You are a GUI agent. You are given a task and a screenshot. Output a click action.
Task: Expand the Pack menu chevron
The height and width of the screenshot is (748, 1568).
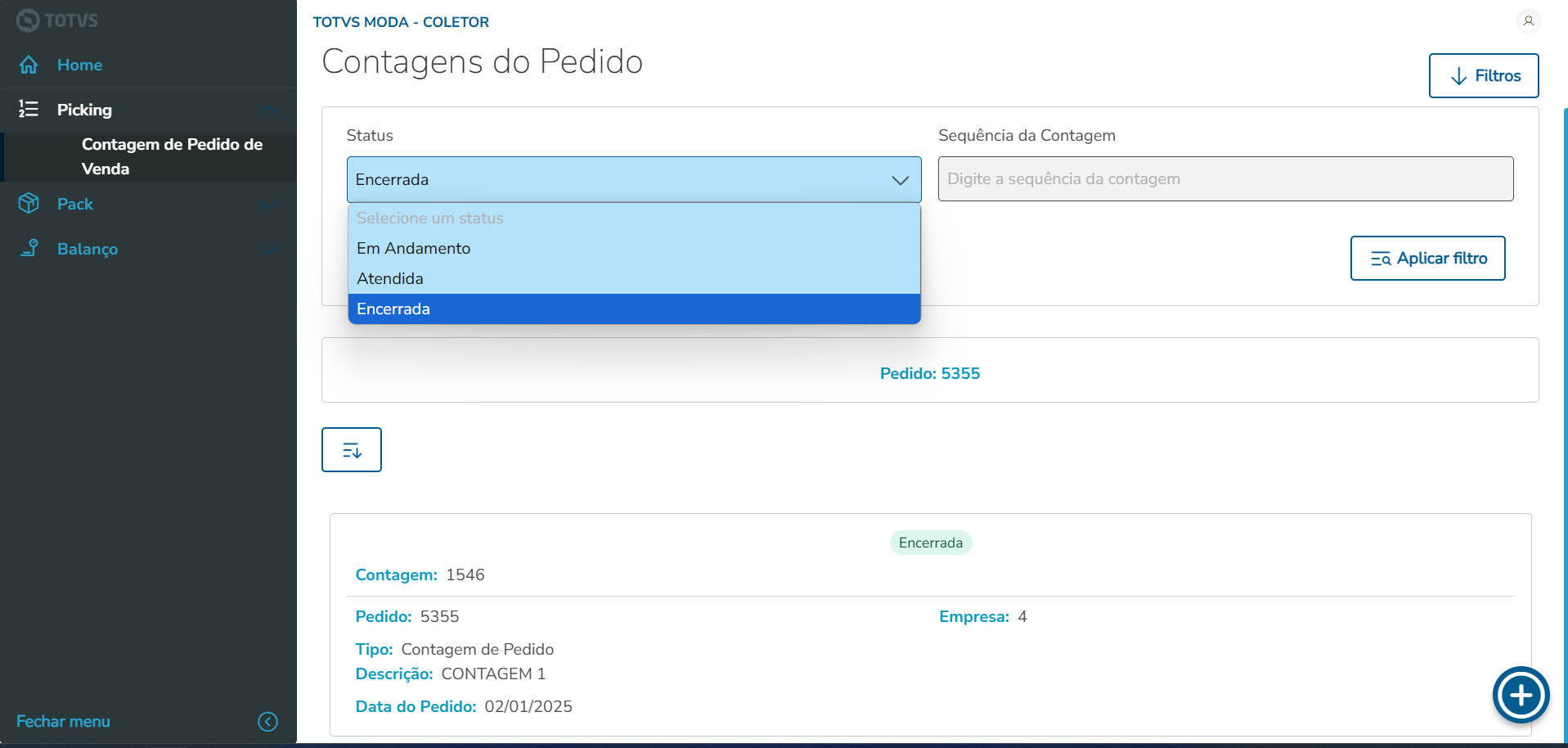coord(267,204)
